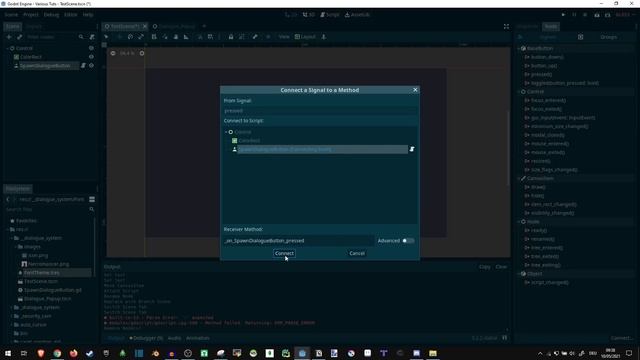Toggle the FileSystem split view mode
Screen dimensions: 640x360
[92, 199]
